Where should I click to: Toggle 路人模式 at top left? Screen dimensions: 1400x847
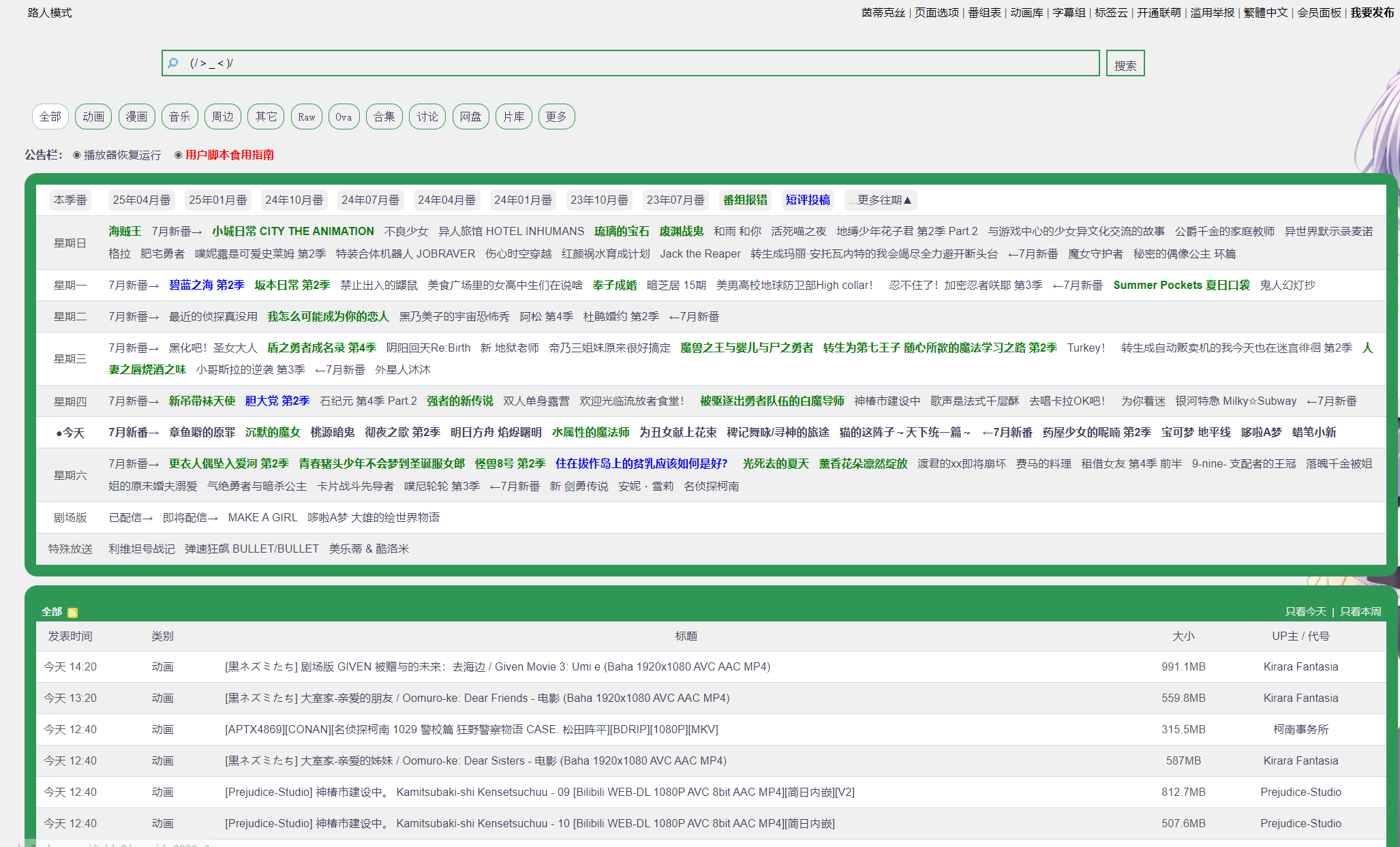[x=50, y=13]
